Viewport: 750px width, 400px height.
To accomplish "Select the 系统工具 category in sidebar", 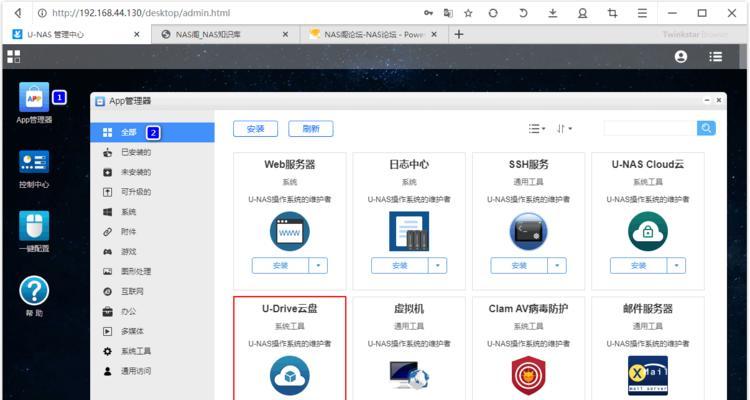I will (152, 351).
